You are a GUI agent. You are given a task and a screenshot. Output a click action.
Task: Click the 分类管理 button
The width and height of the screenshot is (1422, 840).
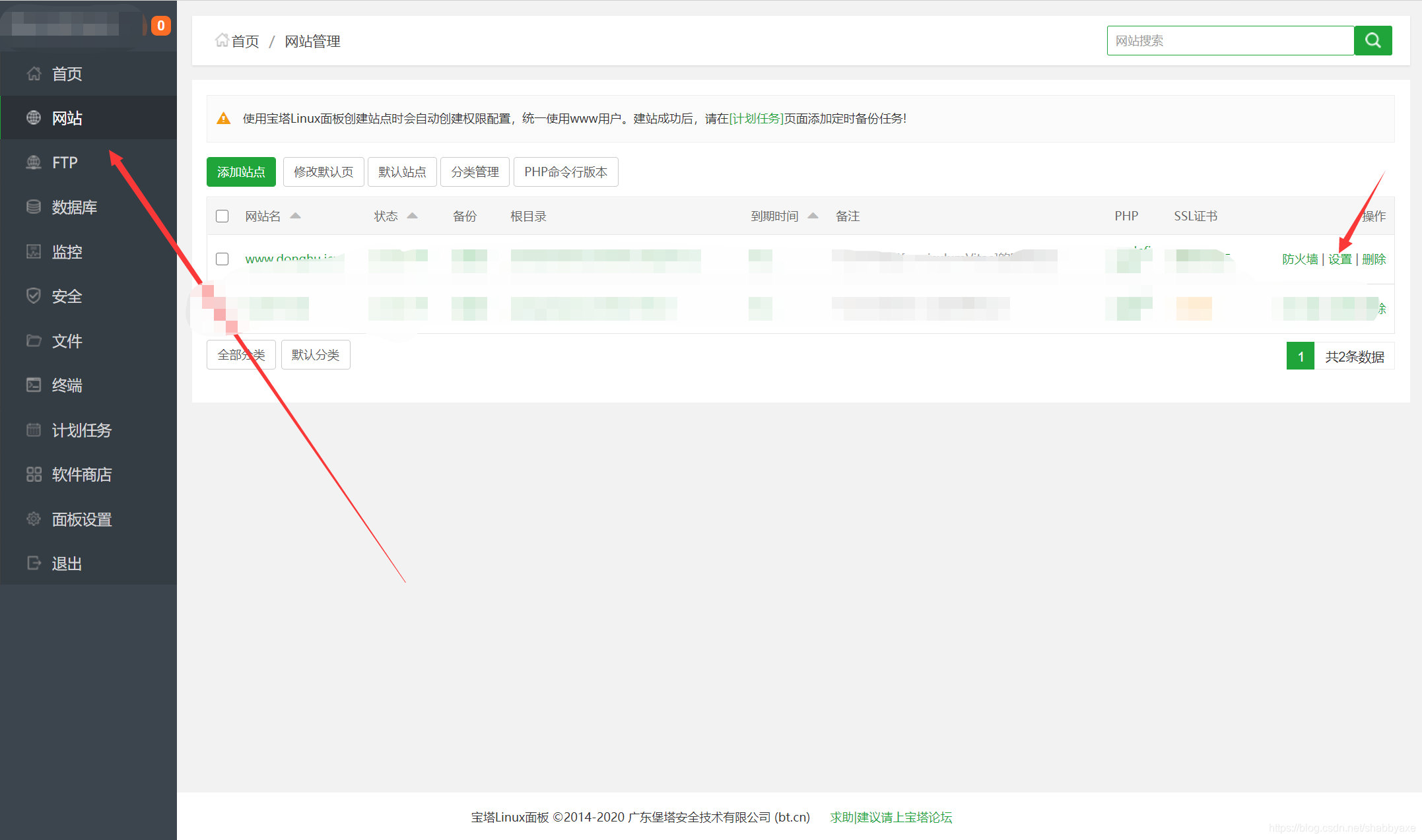pyautogui.click(x=475, y=172)
